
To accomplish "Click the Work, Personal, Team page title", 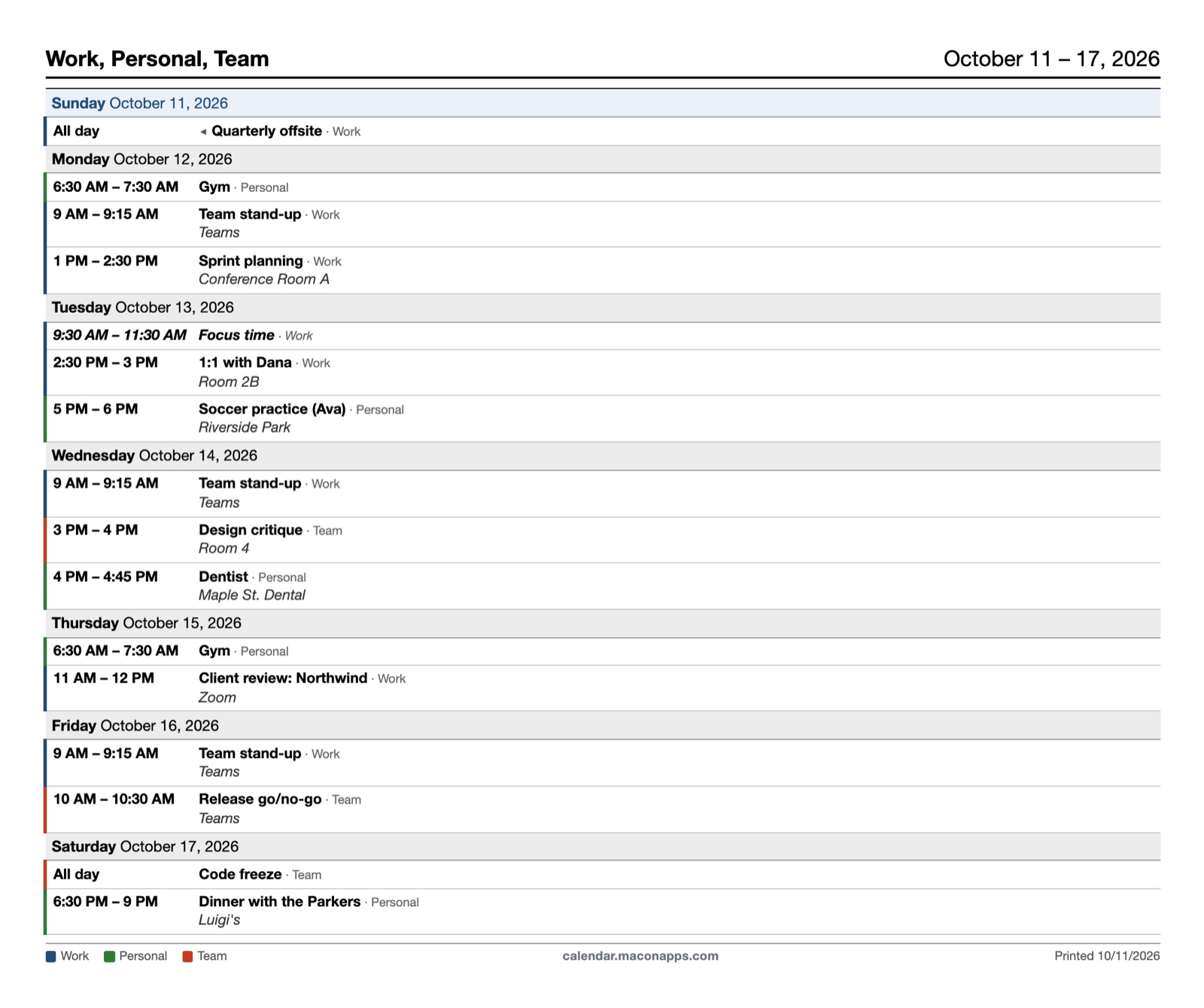I will click(x=157, y=59).
